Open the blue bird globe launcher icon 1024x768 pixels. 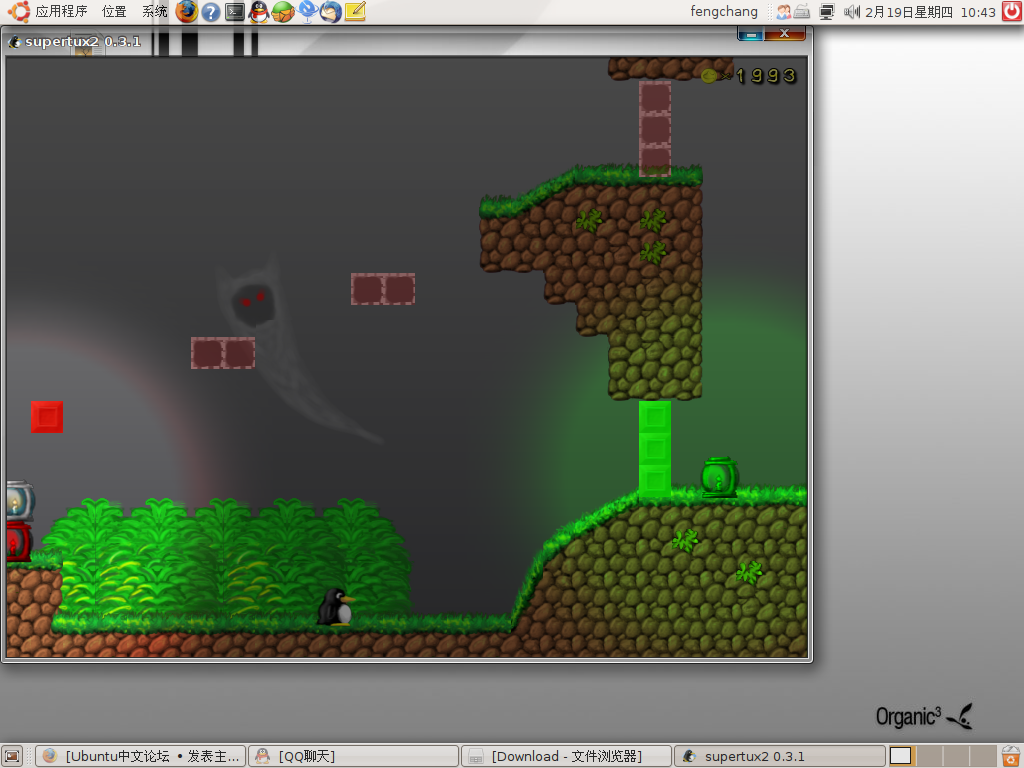click(x=307, y=11)
